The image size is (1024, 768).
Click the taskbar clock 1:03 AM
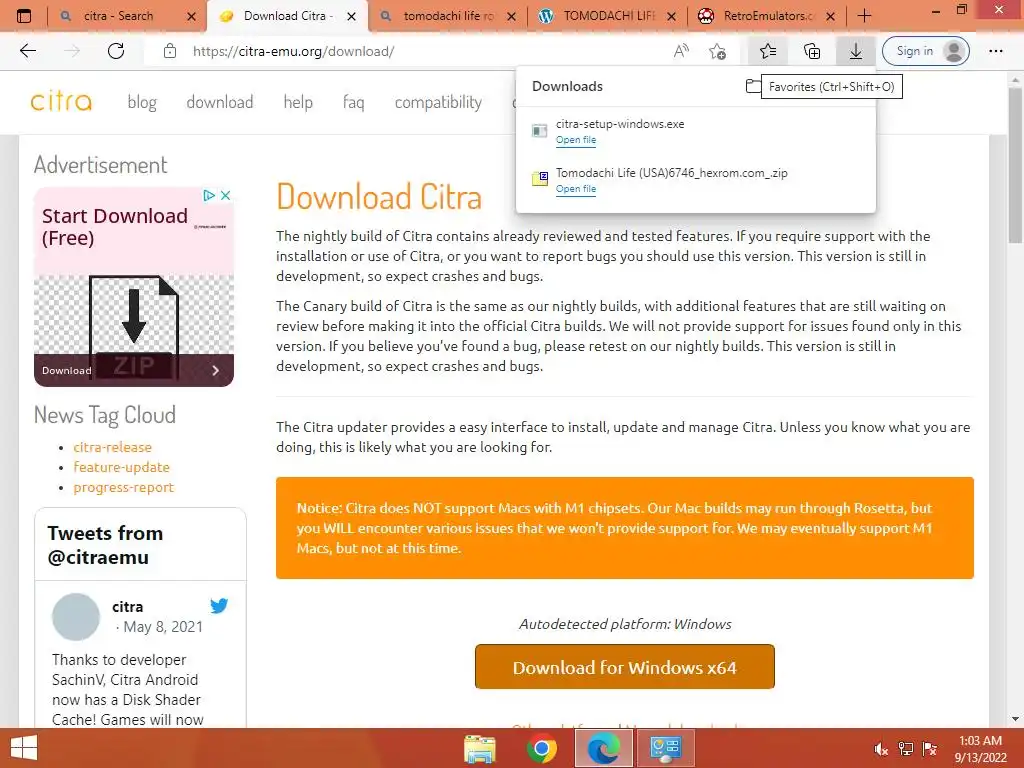(x=980, y=741)
